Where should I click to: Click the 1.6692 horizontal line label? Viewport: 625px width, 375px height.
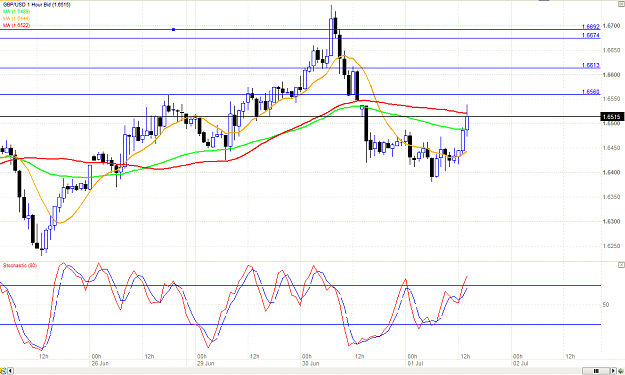[591, 27]
